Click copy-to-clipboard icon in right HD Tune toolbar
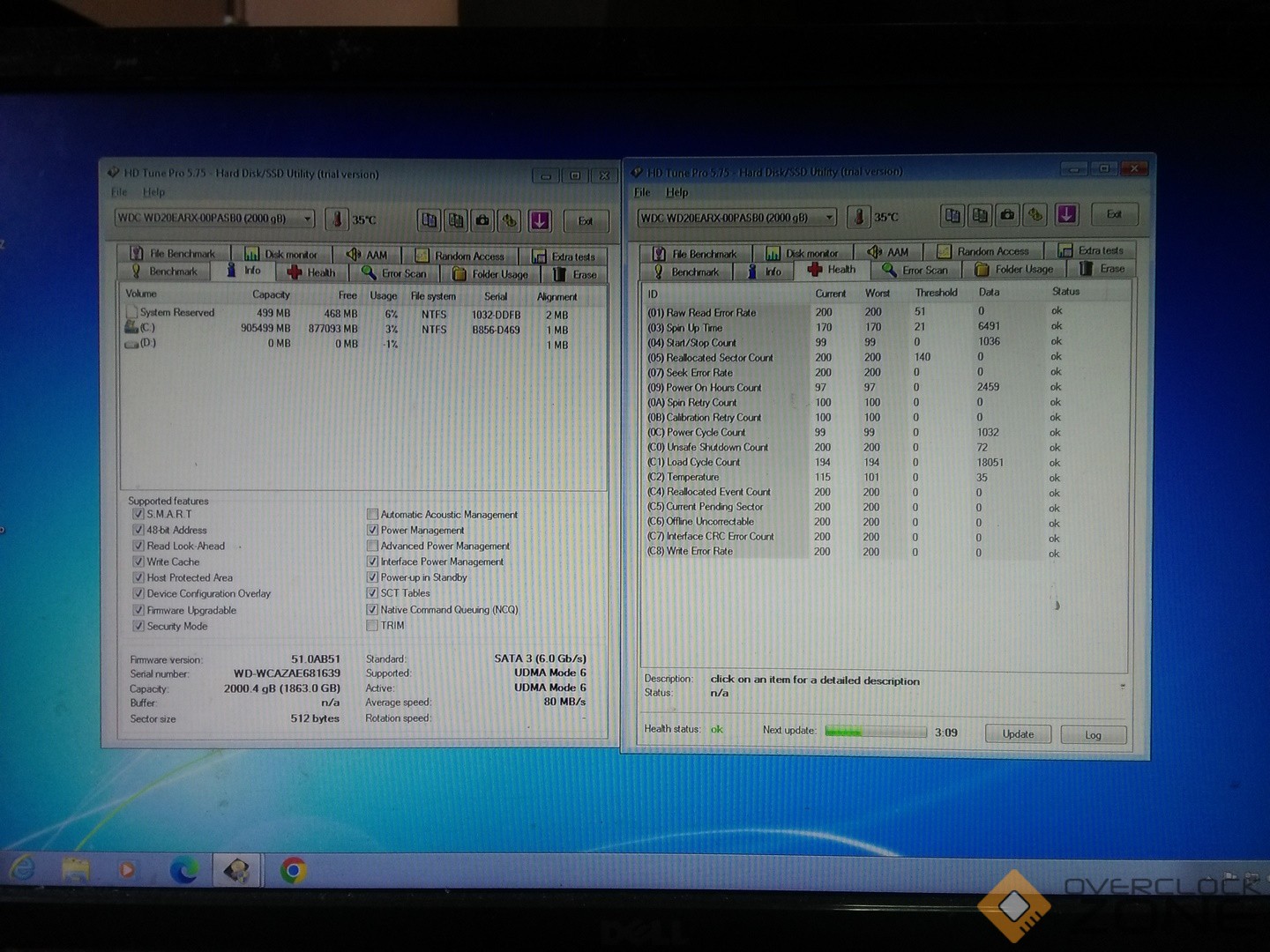 (952, 214)
